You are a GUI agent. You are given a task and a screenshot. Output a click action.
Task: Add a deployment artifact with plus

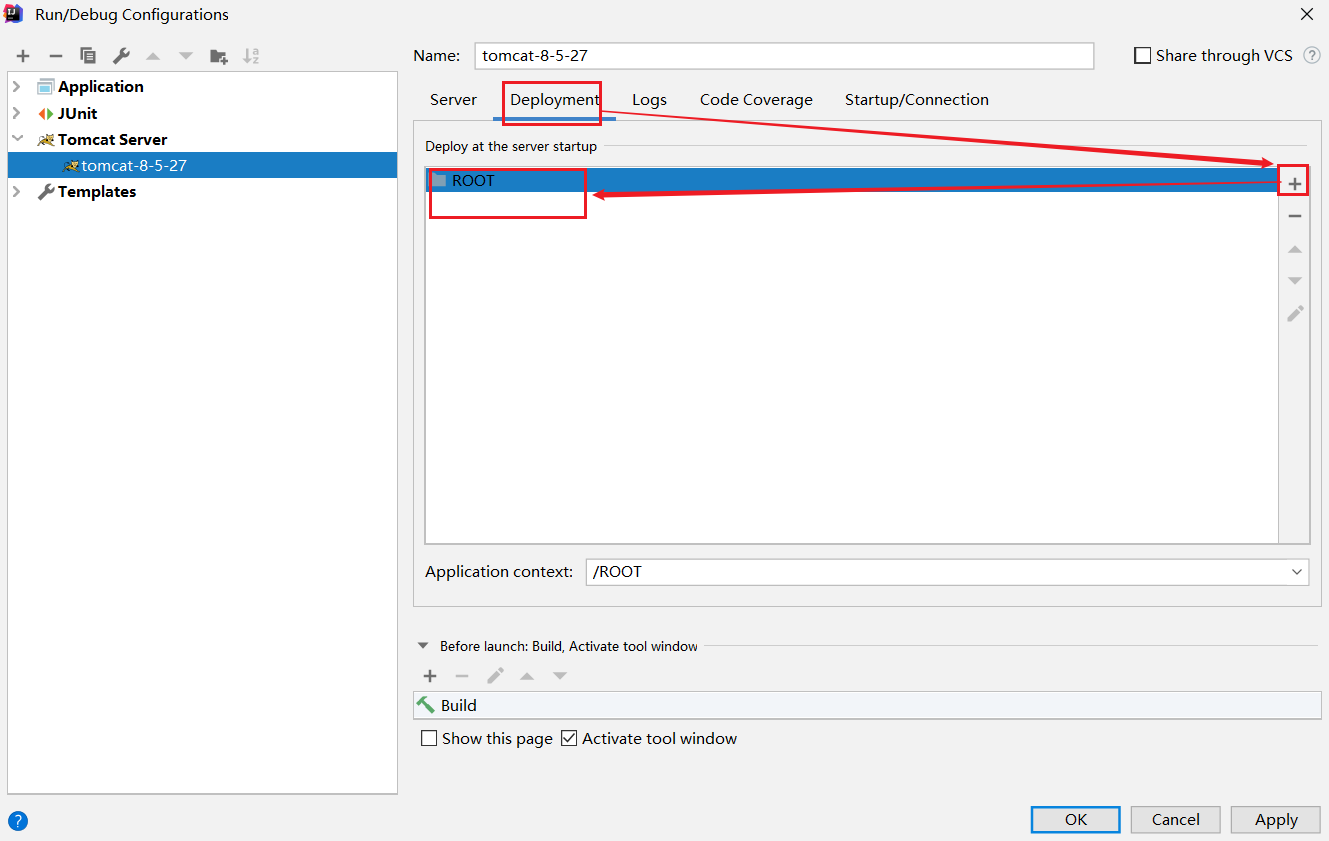click(1295, 184)
